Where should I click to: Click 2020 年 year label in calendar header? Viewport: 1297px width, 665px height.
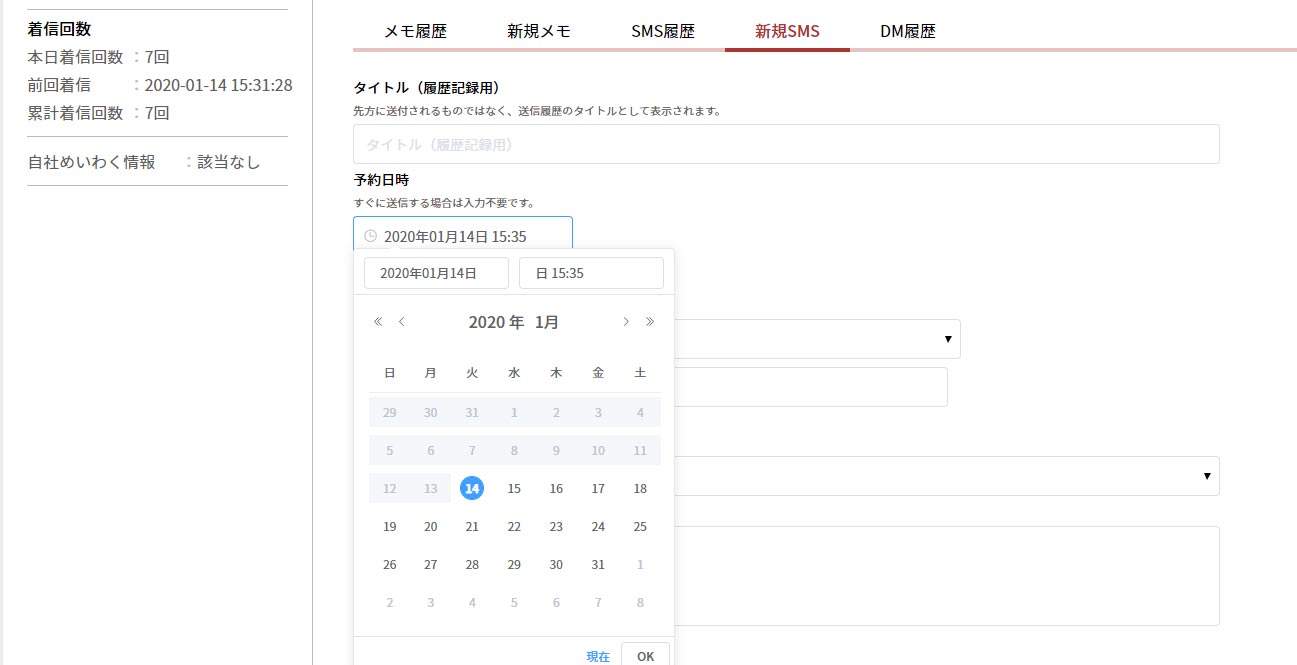click(x=496, y=322)
